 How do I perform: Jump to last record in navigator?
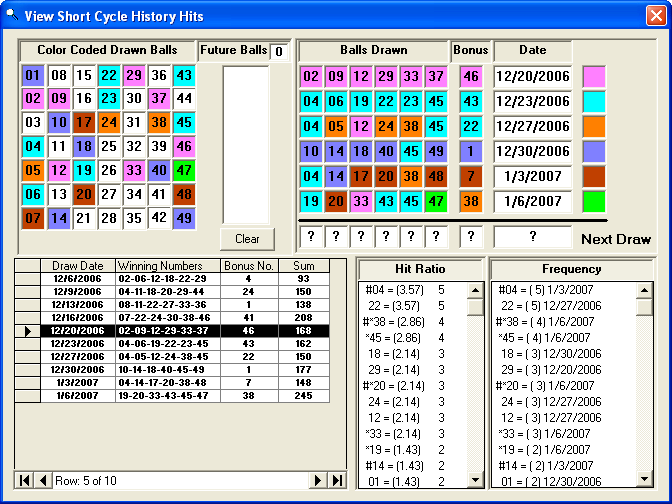click(x=337, y=481)
